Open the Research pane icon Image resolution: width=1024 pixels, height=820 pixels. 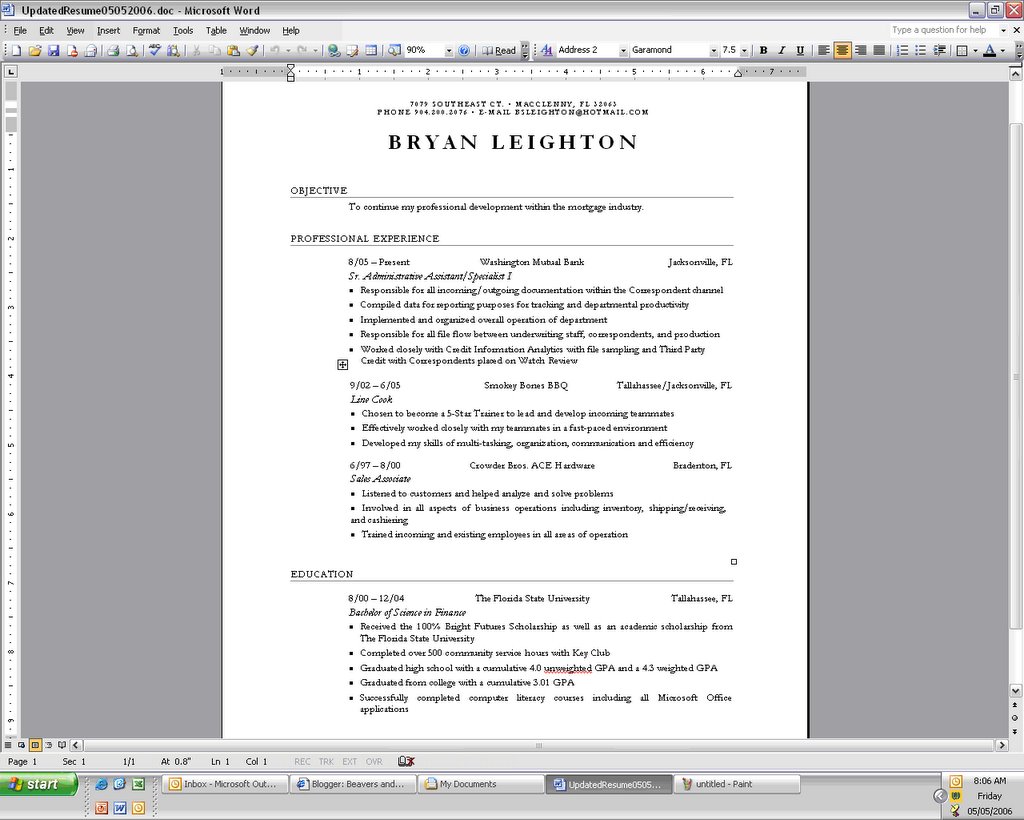[173, 50]
